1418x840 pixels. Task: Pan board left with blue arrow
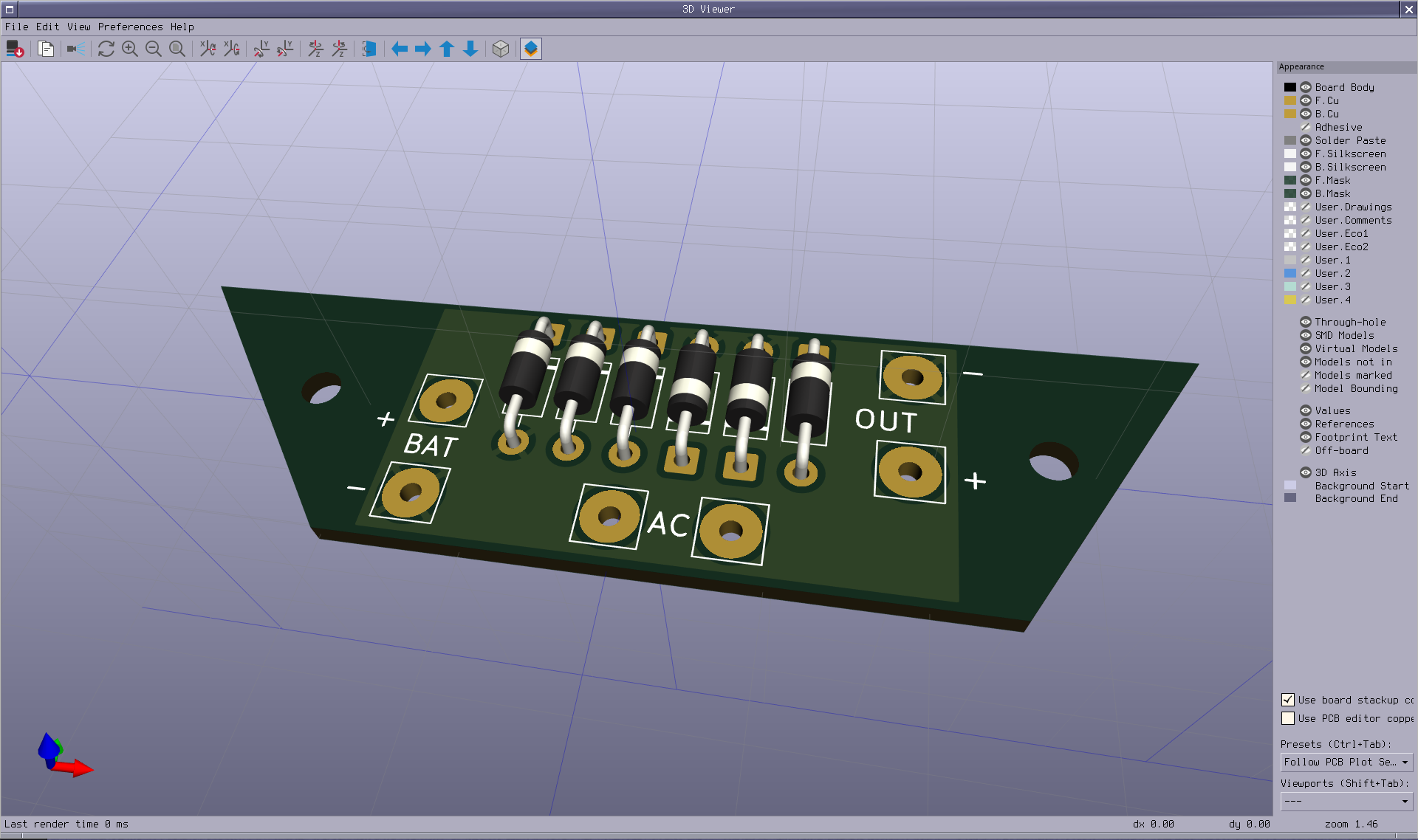click(400, 49)
